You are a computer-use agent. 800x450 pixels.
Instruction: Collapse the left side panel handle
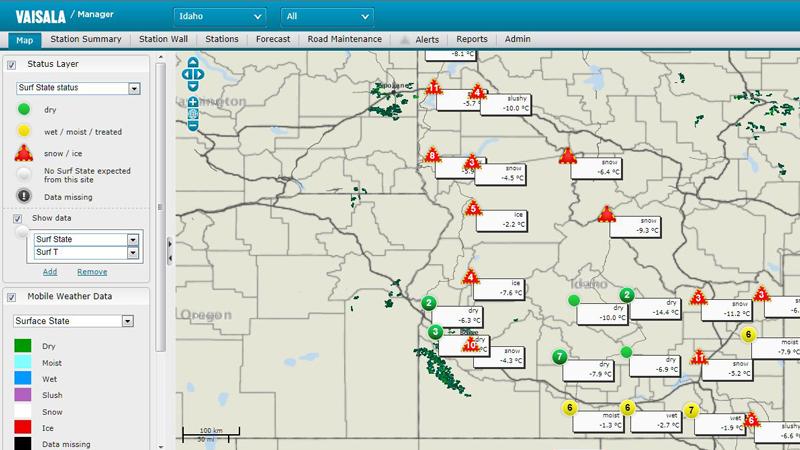pos(170,258)
